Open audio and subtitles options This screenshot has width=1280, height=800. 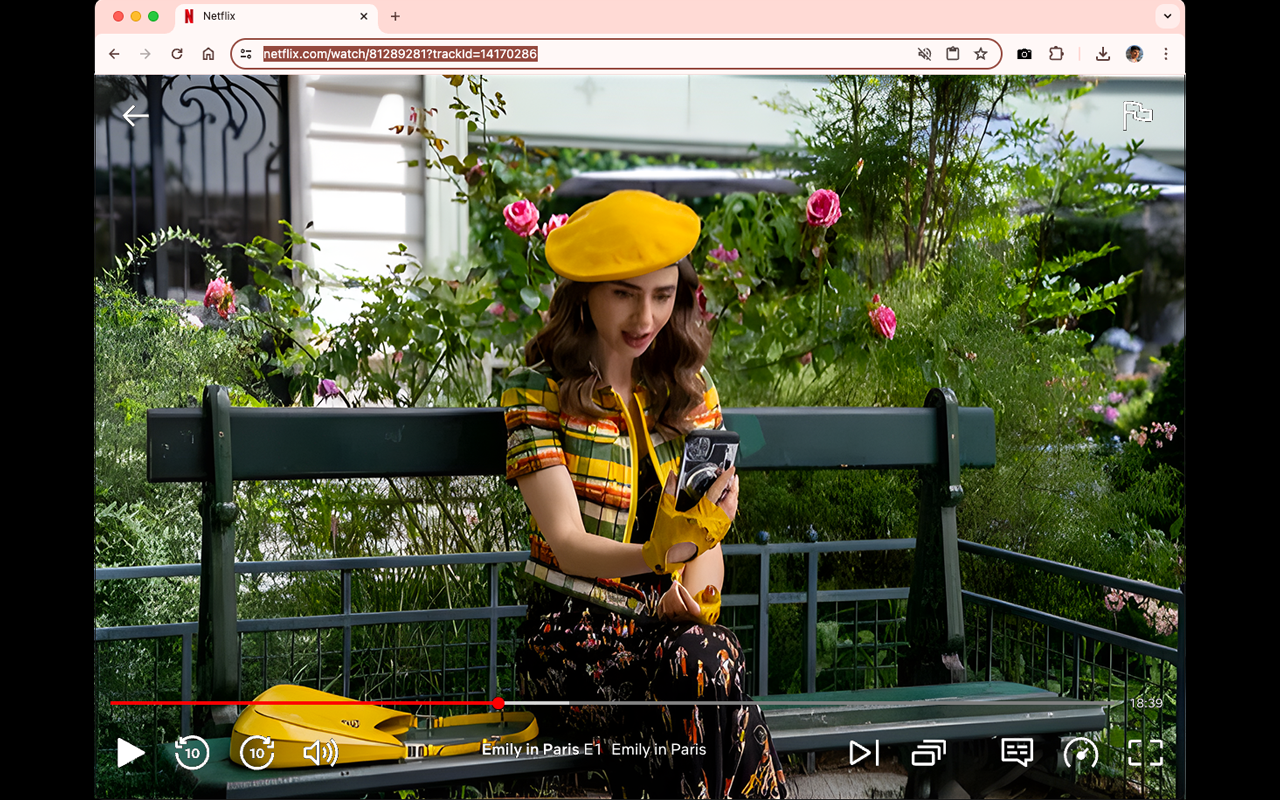pos(1017,751)
